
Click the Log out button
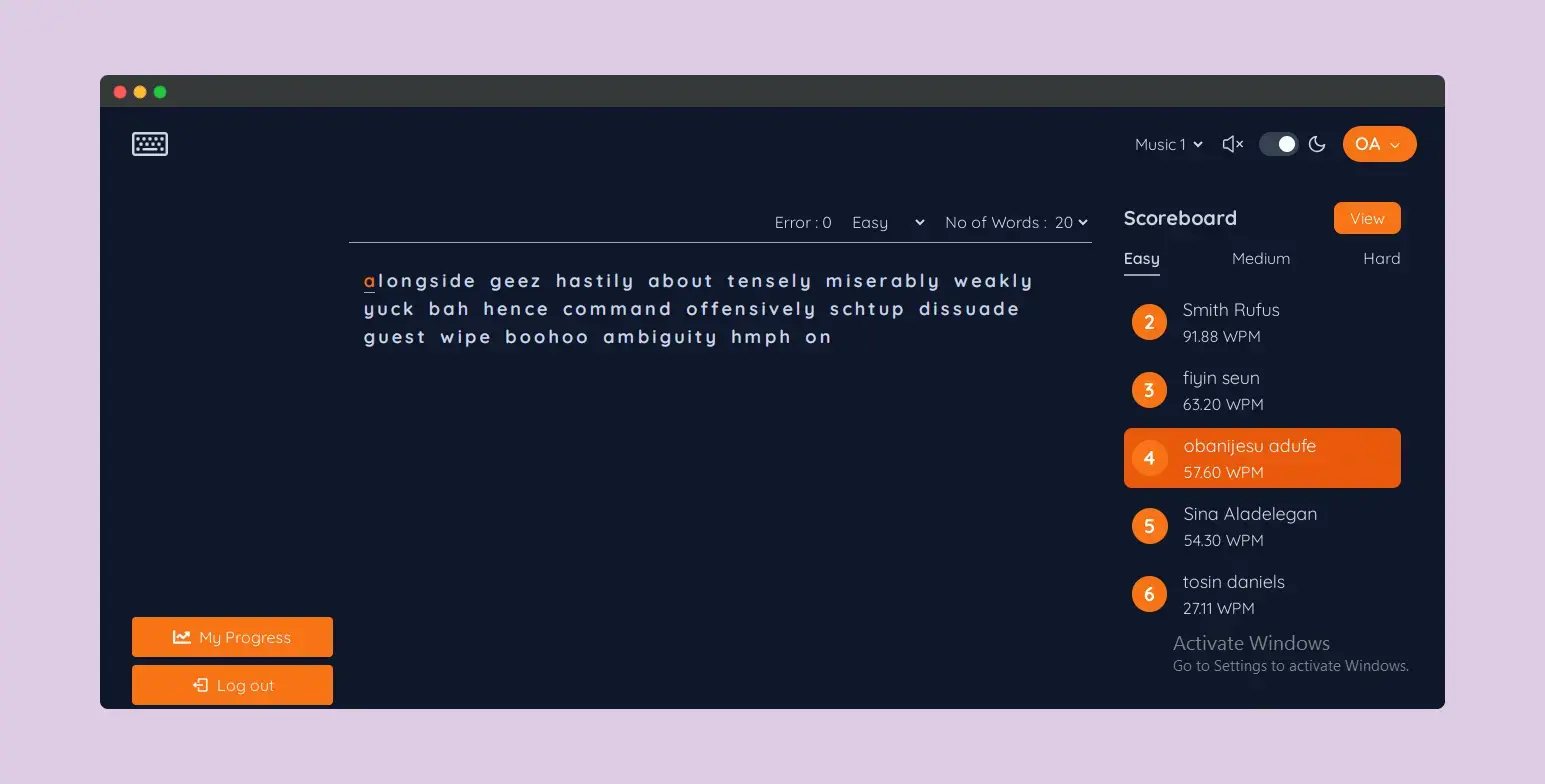click(232, 685)
